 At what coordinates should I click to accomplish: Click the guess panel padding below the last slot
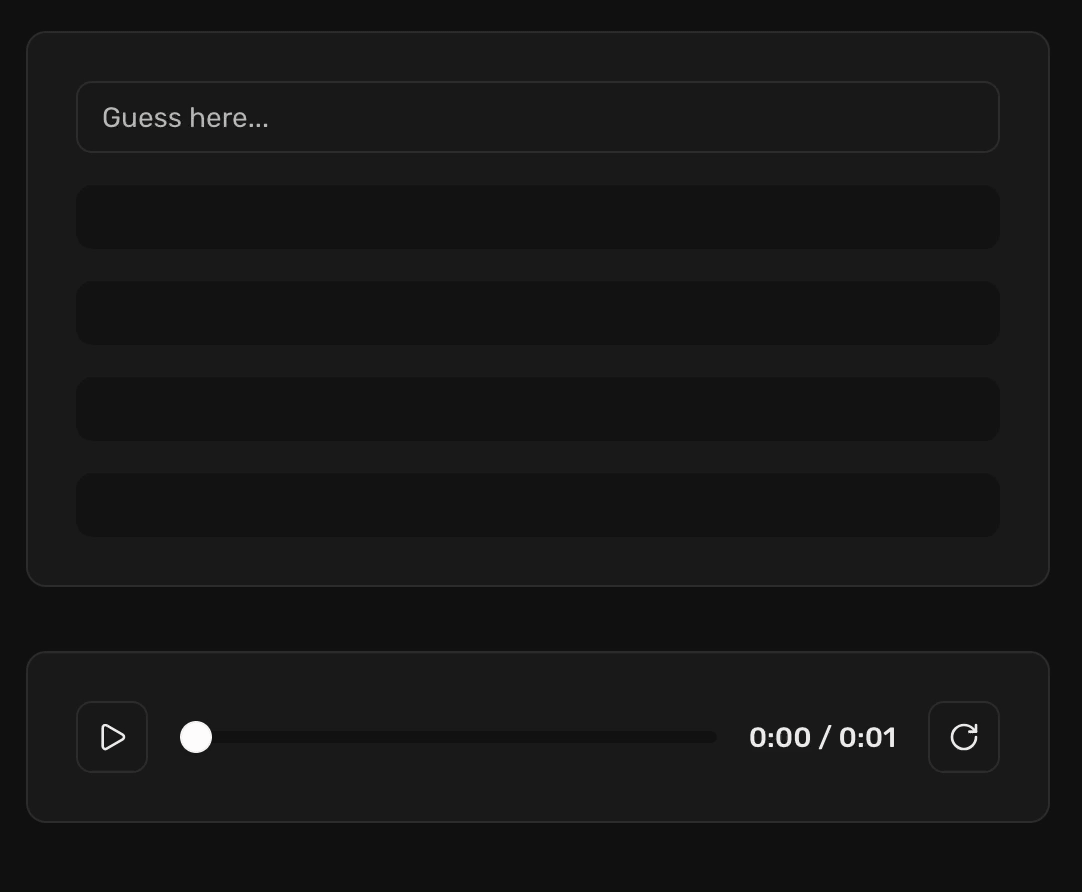click(537, 561)
